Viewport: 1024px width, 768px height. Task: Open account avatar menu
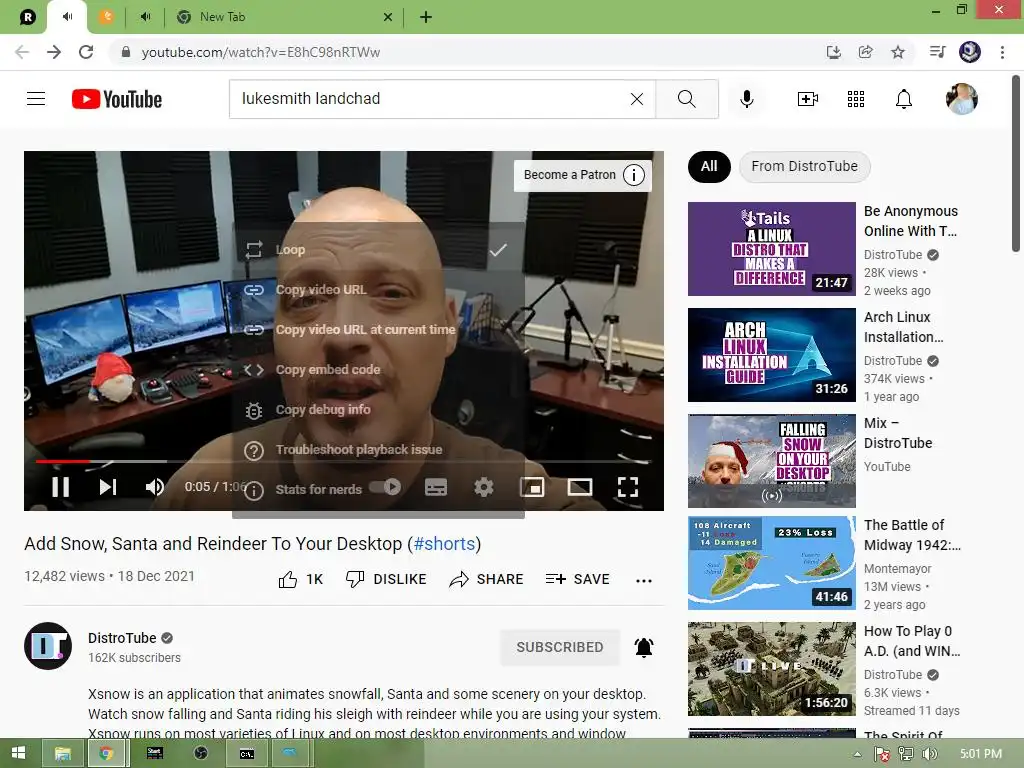pyautogui.click(x=961, y=99)
